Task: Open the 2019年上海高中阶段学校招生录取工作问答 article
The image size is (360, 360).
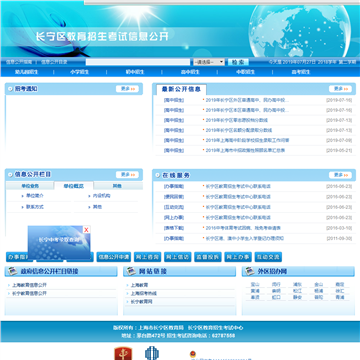Action: [x=247, y=140]
